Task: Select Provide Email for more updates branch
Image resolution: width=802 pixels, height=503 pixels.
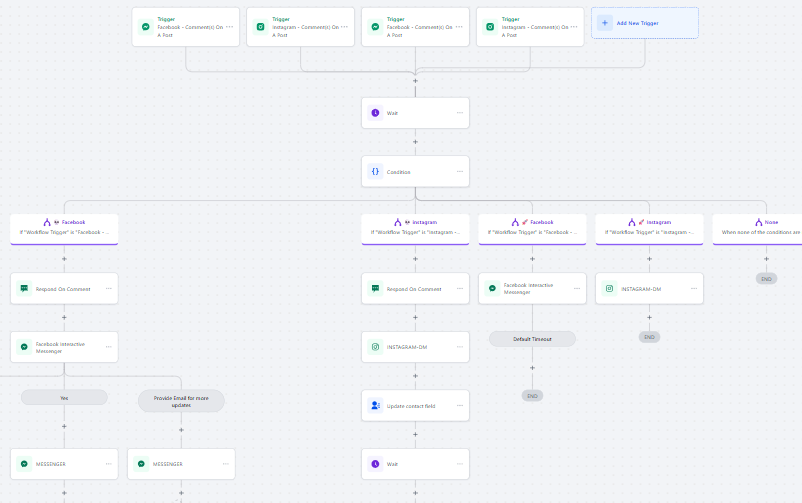Action: [x=181, y=401]
